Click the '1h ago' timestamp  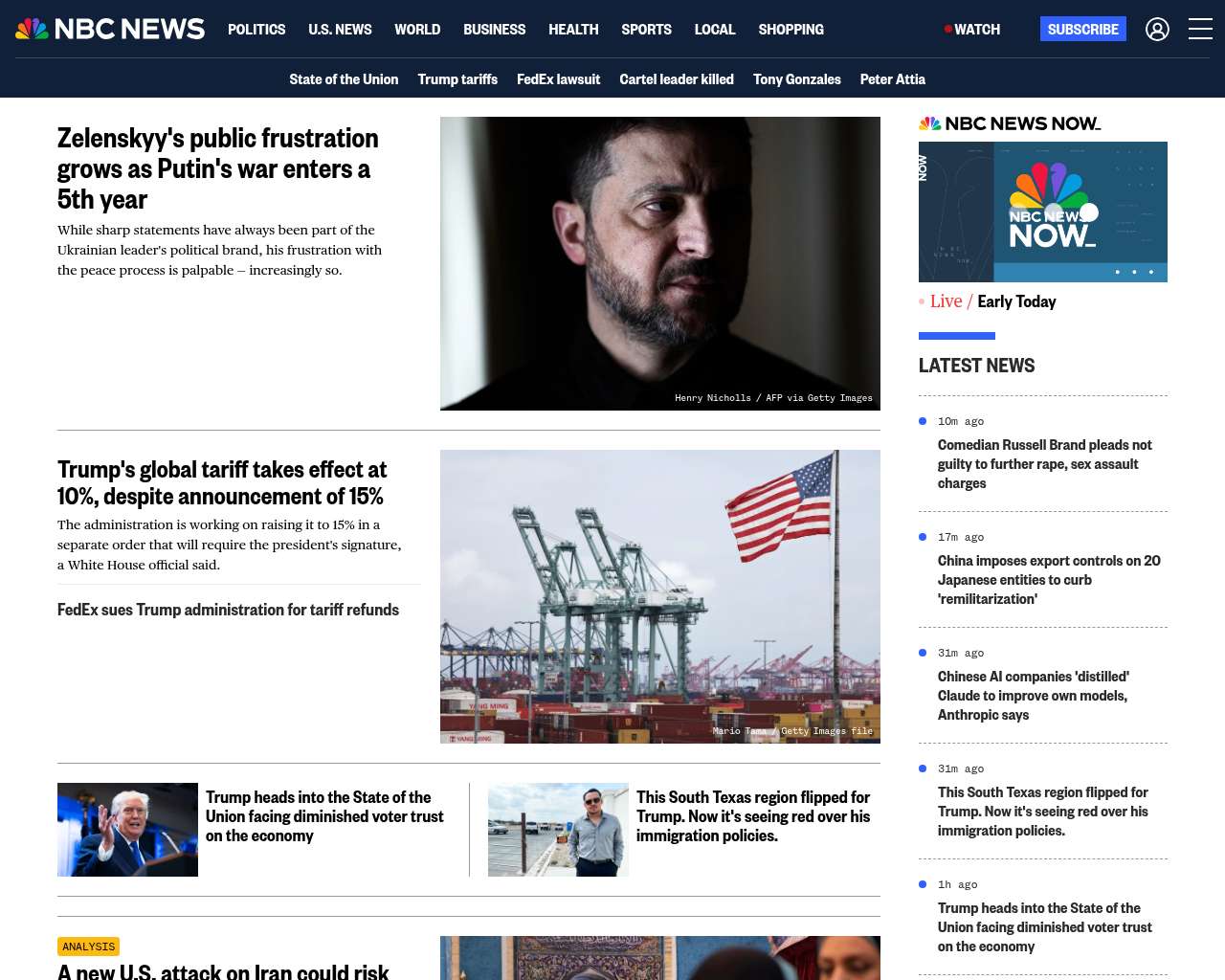(958, 884)
